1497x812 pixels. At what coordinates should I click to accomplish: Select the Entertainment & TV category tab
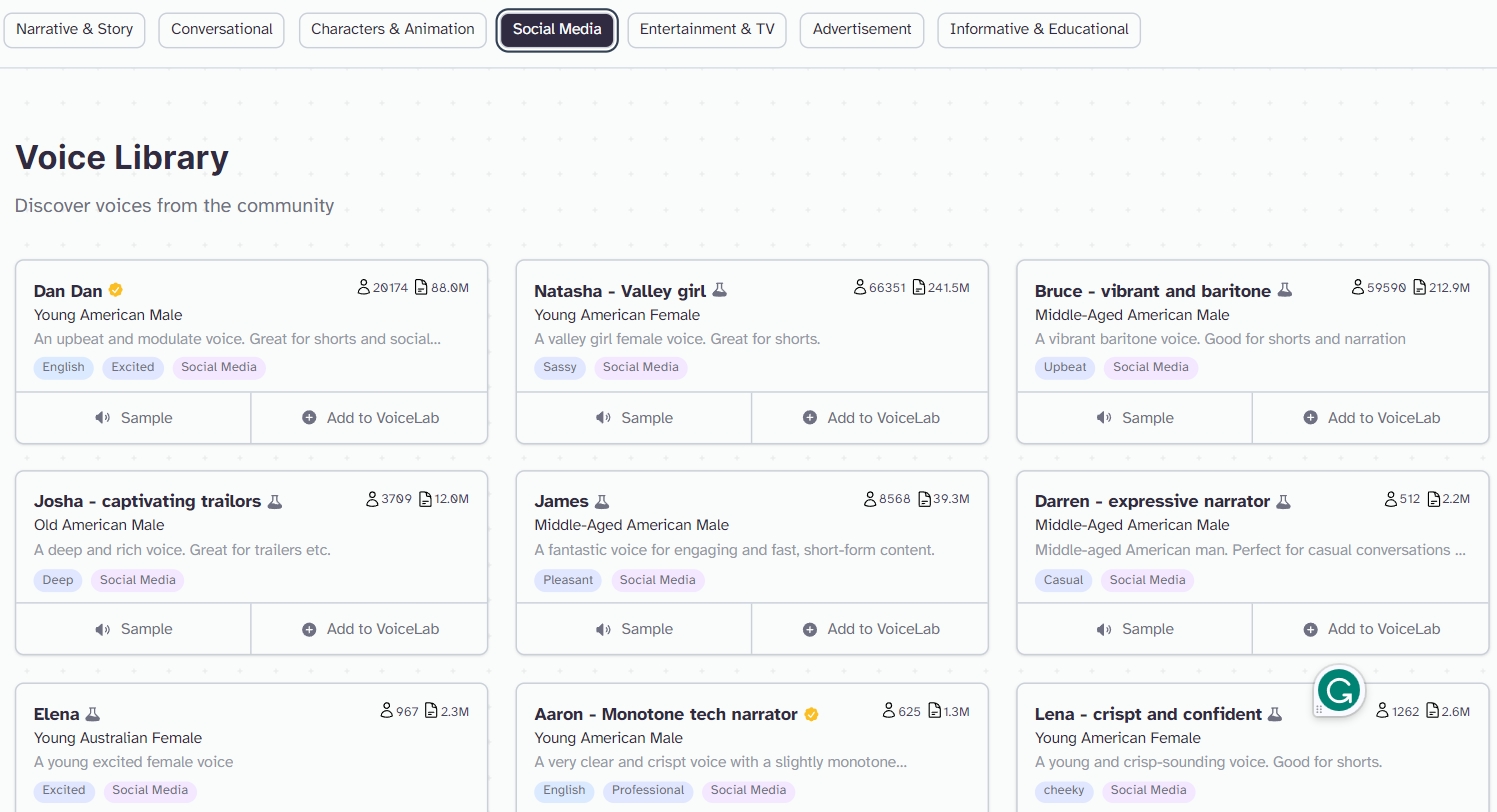(x=707, y=29)
